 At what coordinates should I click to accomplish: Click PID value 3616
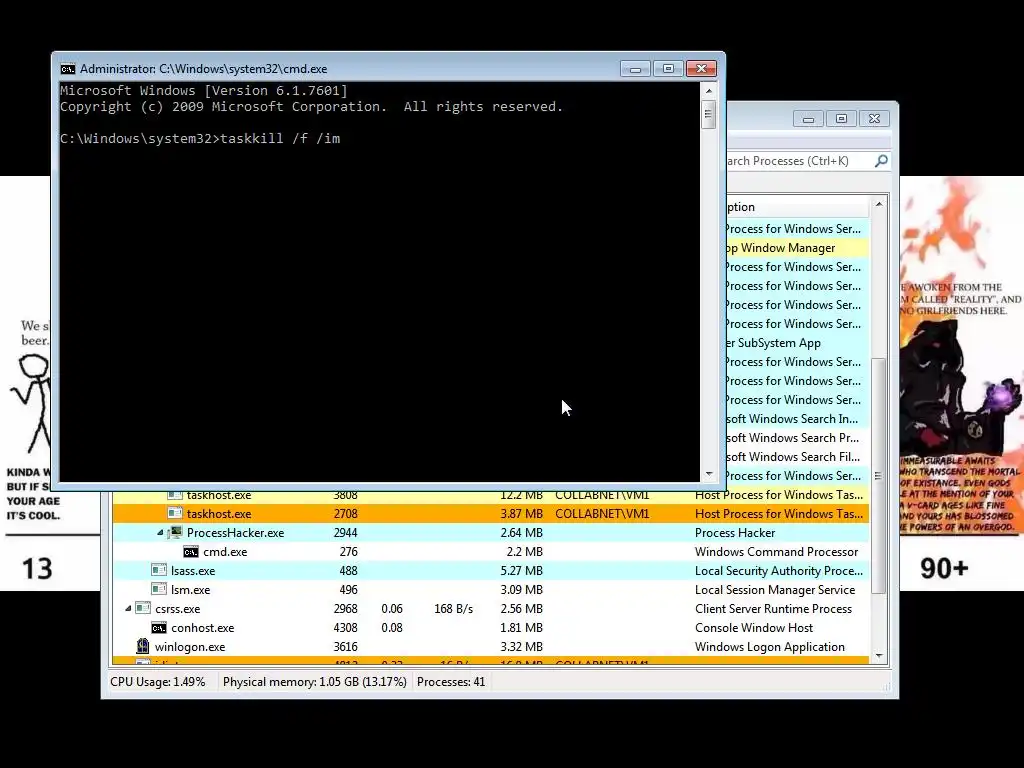coord(345,647)
